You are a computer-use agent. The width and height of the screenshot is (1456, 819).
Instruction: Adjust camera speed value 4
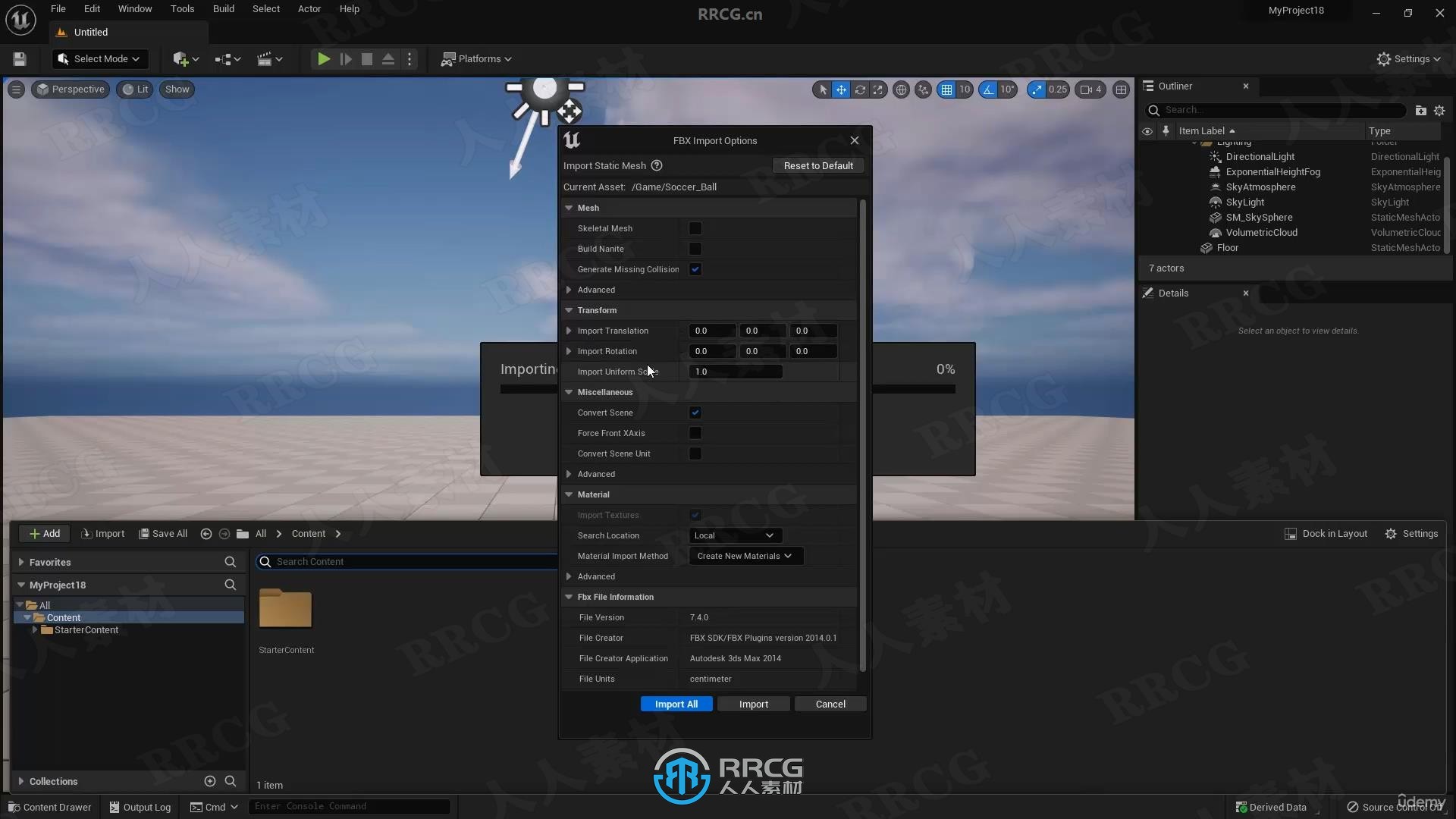click(1091, 89)
